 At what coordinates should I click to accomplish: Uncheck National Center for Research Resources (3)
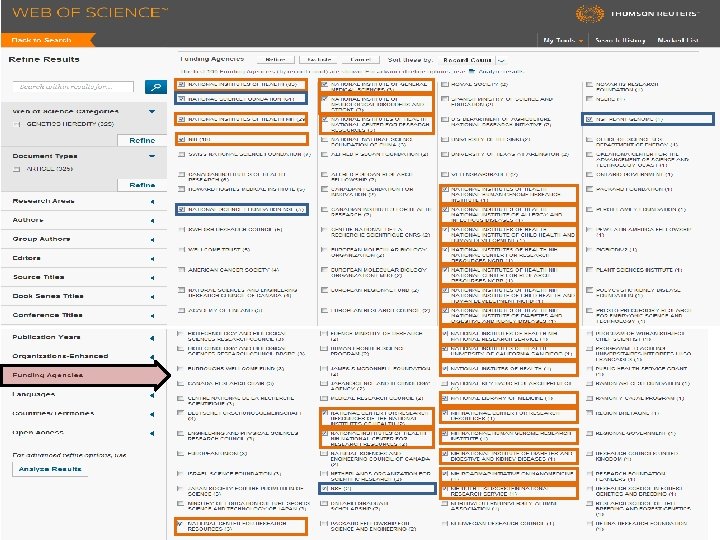[x=180, y=524]
